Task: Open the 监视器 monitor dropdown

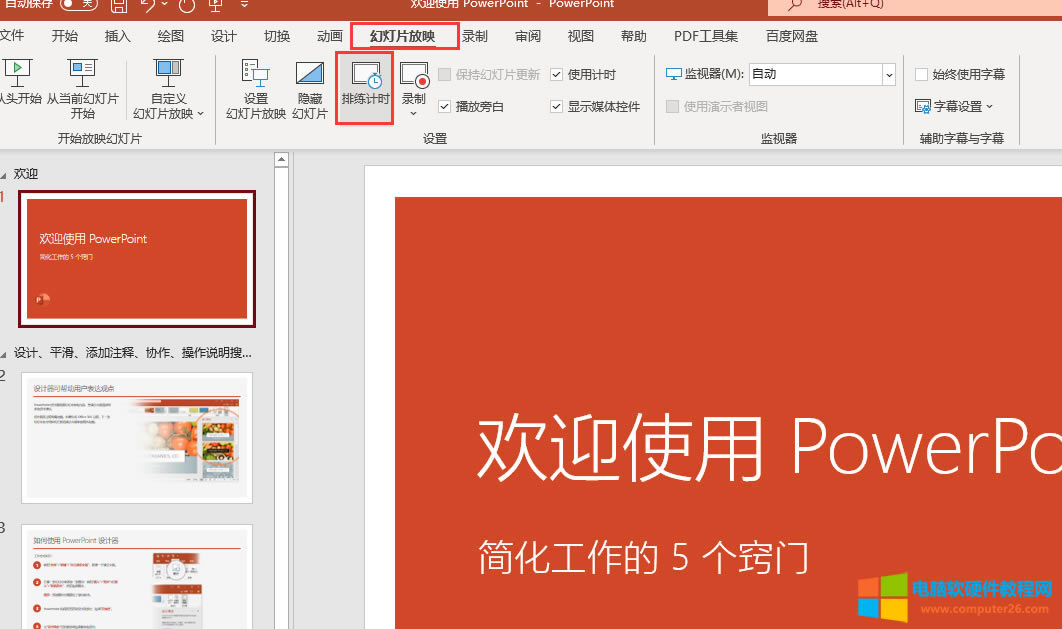Action: click(888, 75)
